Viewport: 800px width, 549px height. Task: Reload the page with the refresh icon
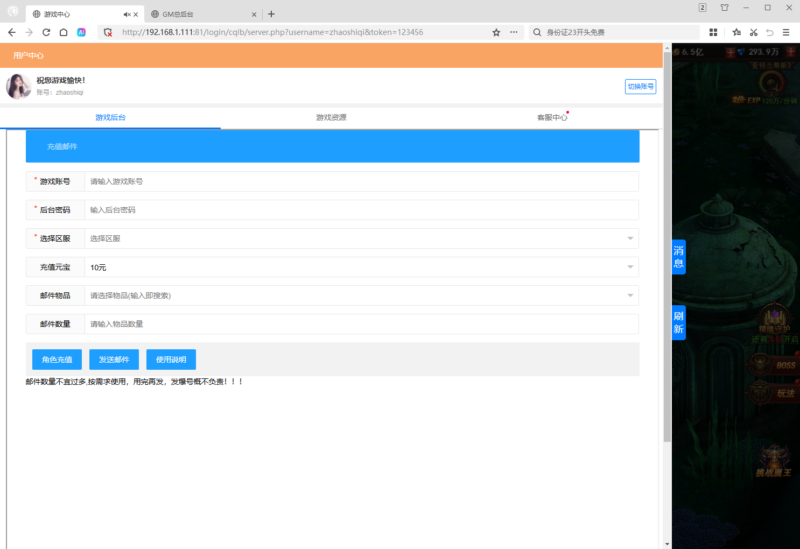pyautogui.click(x=46, y=32)
